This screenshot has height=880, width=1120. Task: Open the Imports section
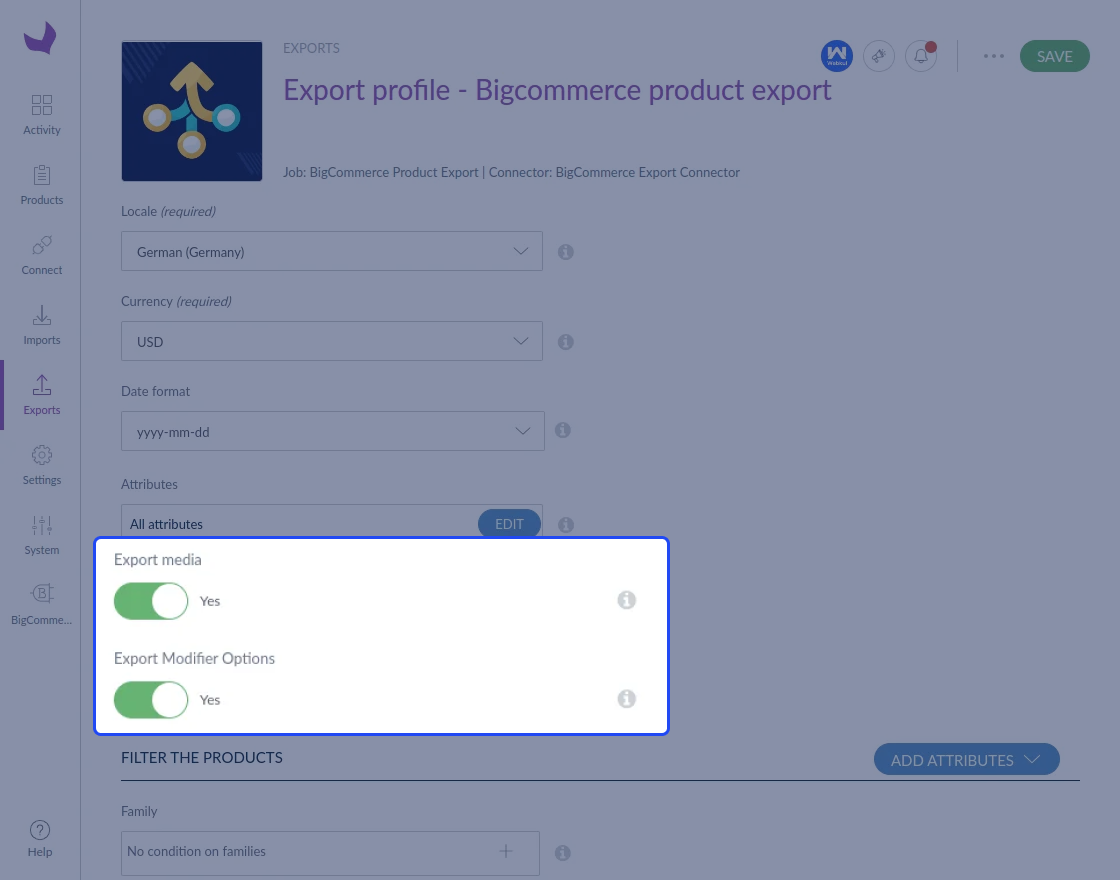tap(41, 325)
